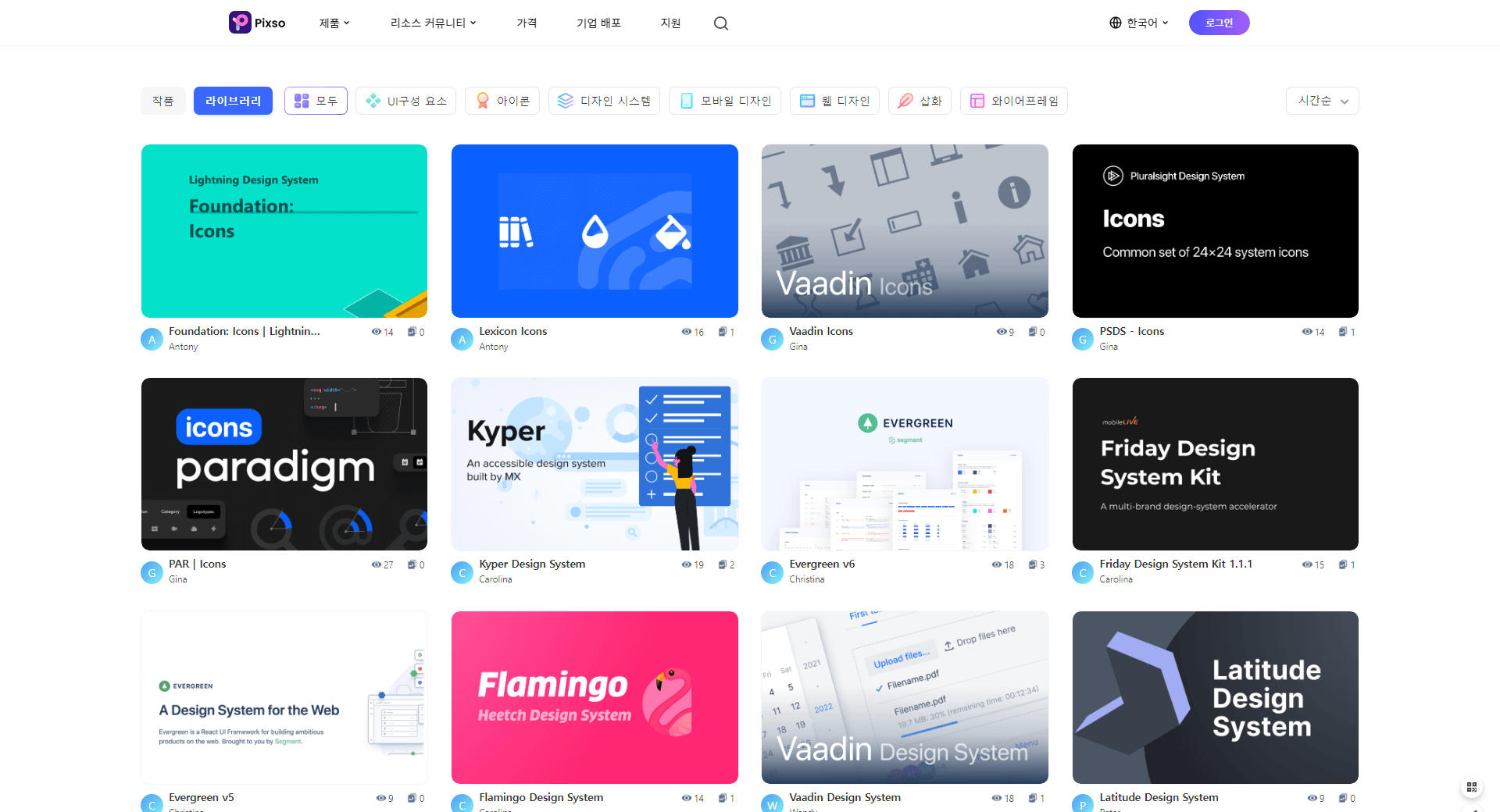Viewport: 1500px width, 812px height.
Task: Click copy count icon for Friday Design System Kit
Action: [x=1343, y=564]
